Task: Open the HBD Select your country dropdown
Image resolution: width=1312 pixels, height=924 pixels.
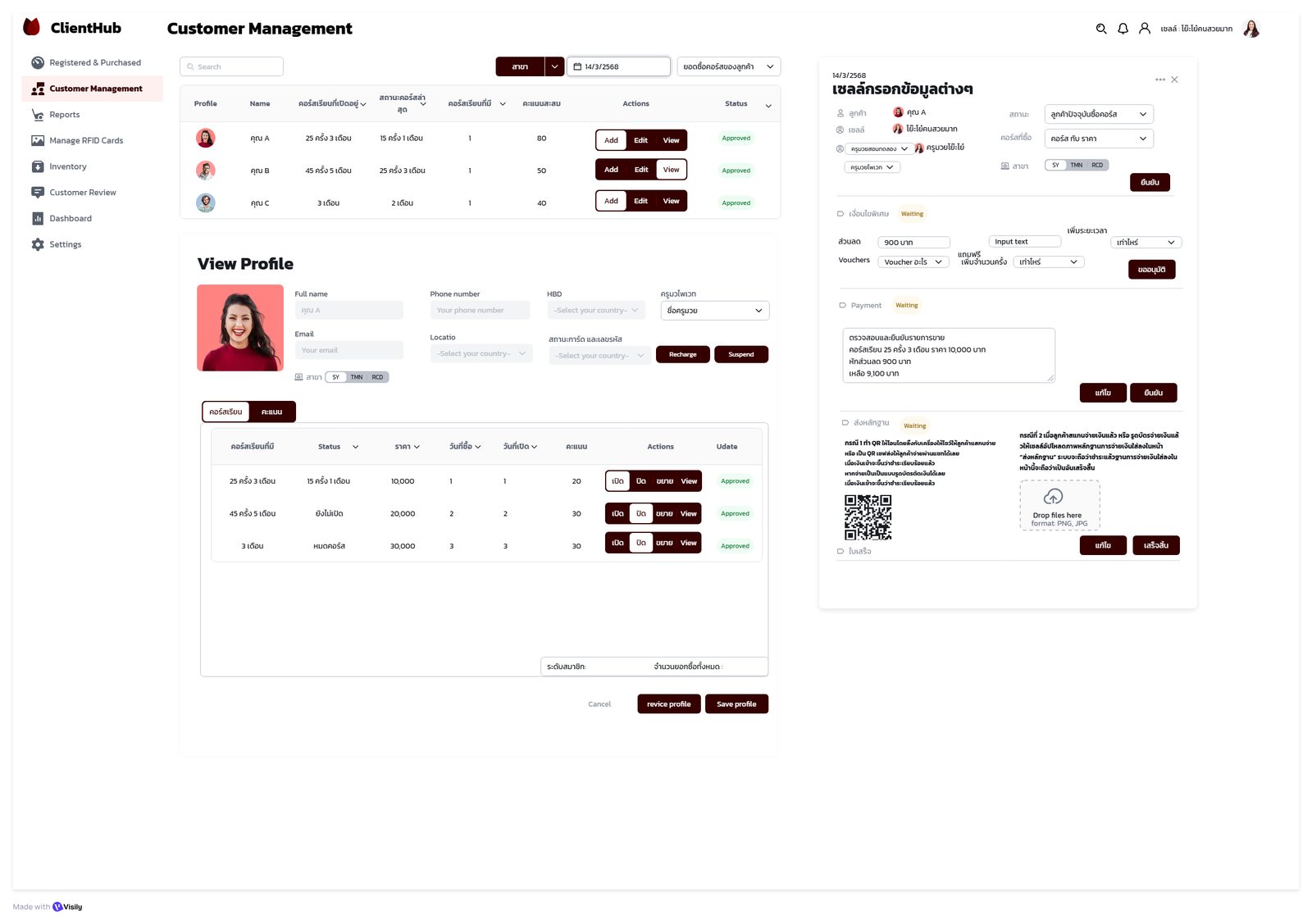Action: point(596,310)
